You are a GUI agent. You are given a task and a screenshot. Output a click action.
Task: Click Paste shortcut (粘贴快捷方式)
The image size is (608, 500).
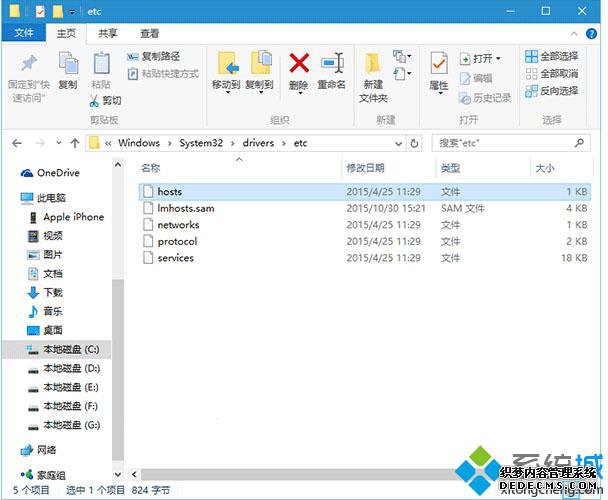163,74
